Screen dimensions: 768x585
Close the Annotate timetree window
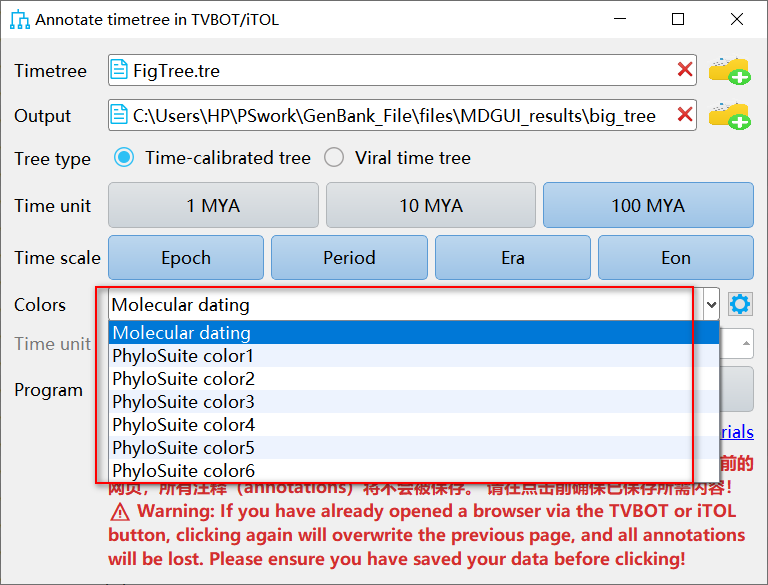click(x=737, y=19)
